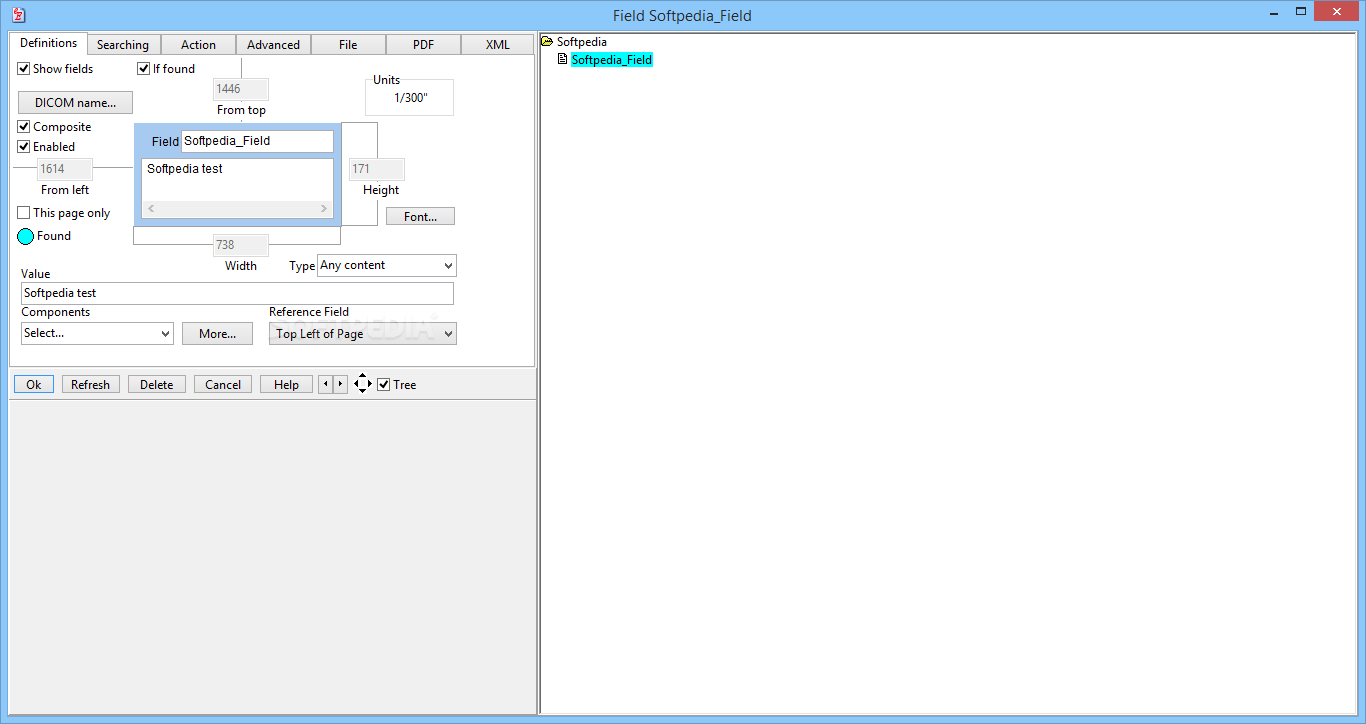Screen dimensions: 1366x724
Task: Click the Height field showing 171
Action: [x=377, y=169]
